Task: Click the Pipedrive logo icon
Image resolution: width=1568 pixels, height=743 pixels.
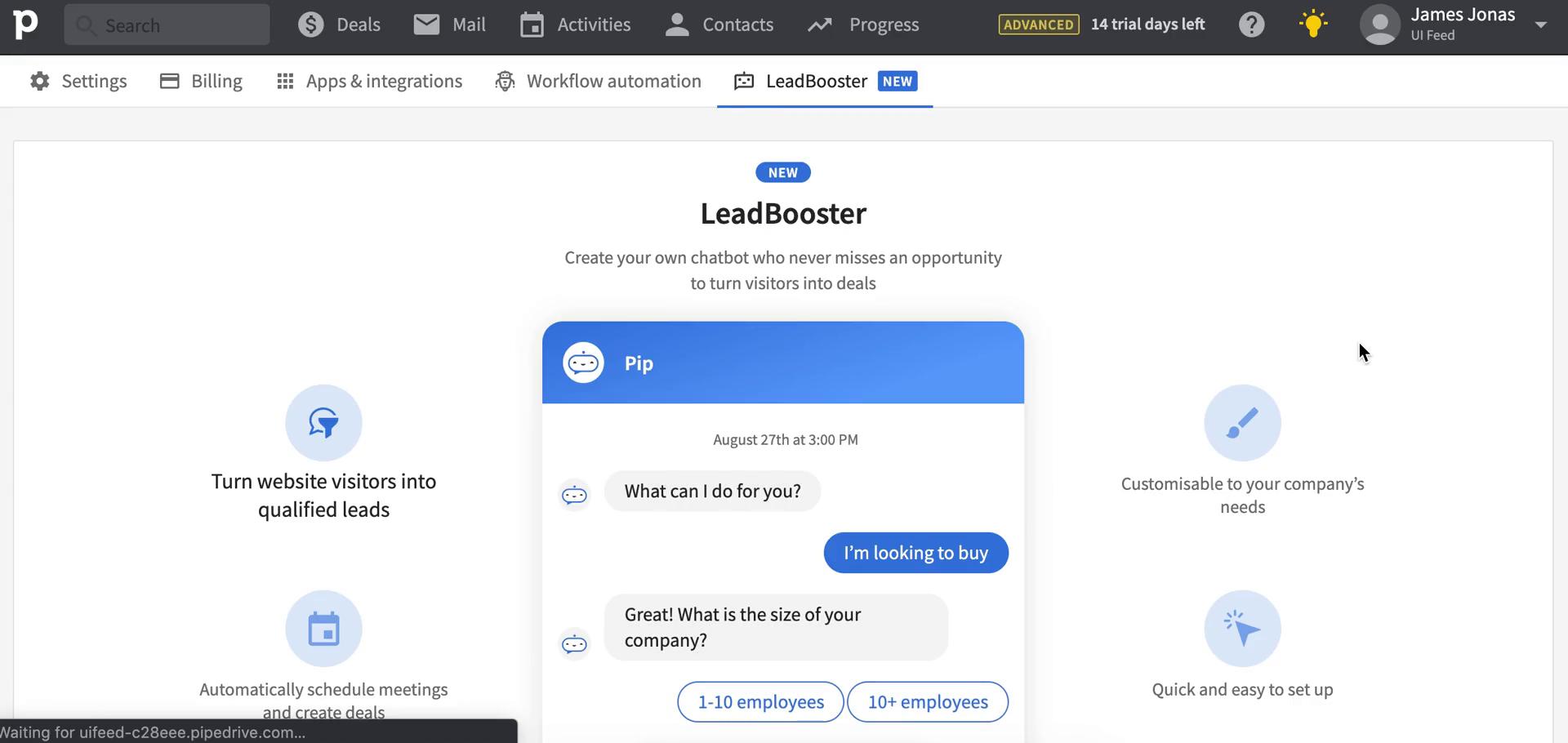Action: tap(25, 24)
